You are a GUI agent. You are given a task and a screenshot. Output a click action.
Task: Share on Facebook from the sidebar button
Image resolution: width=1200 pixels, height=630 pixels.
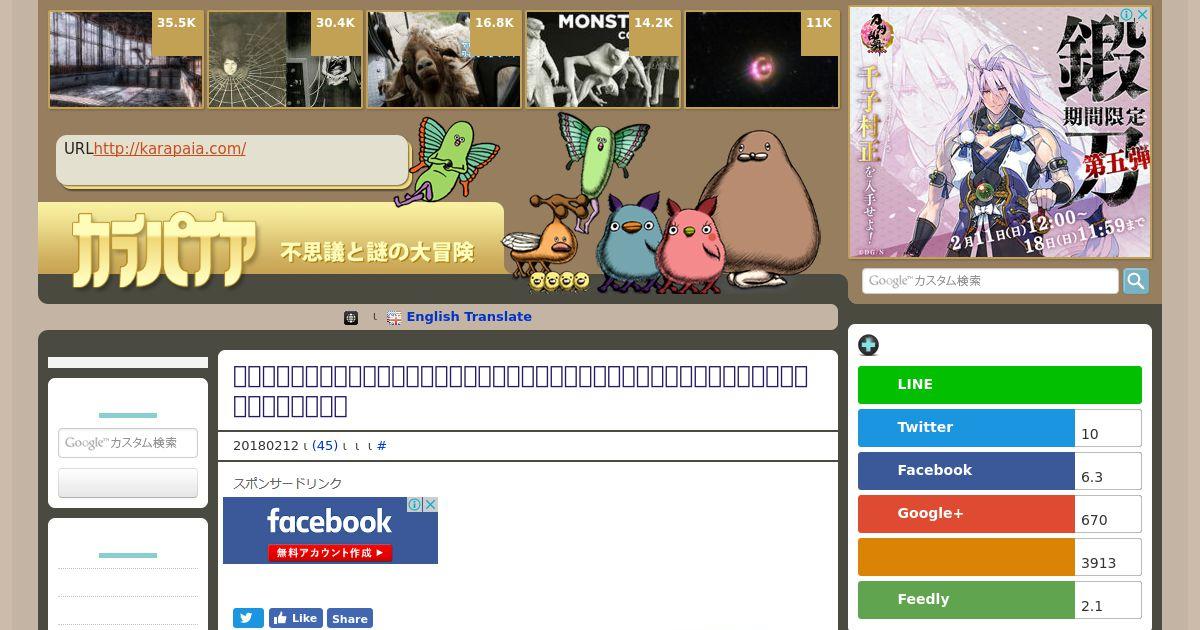[966, 471]
